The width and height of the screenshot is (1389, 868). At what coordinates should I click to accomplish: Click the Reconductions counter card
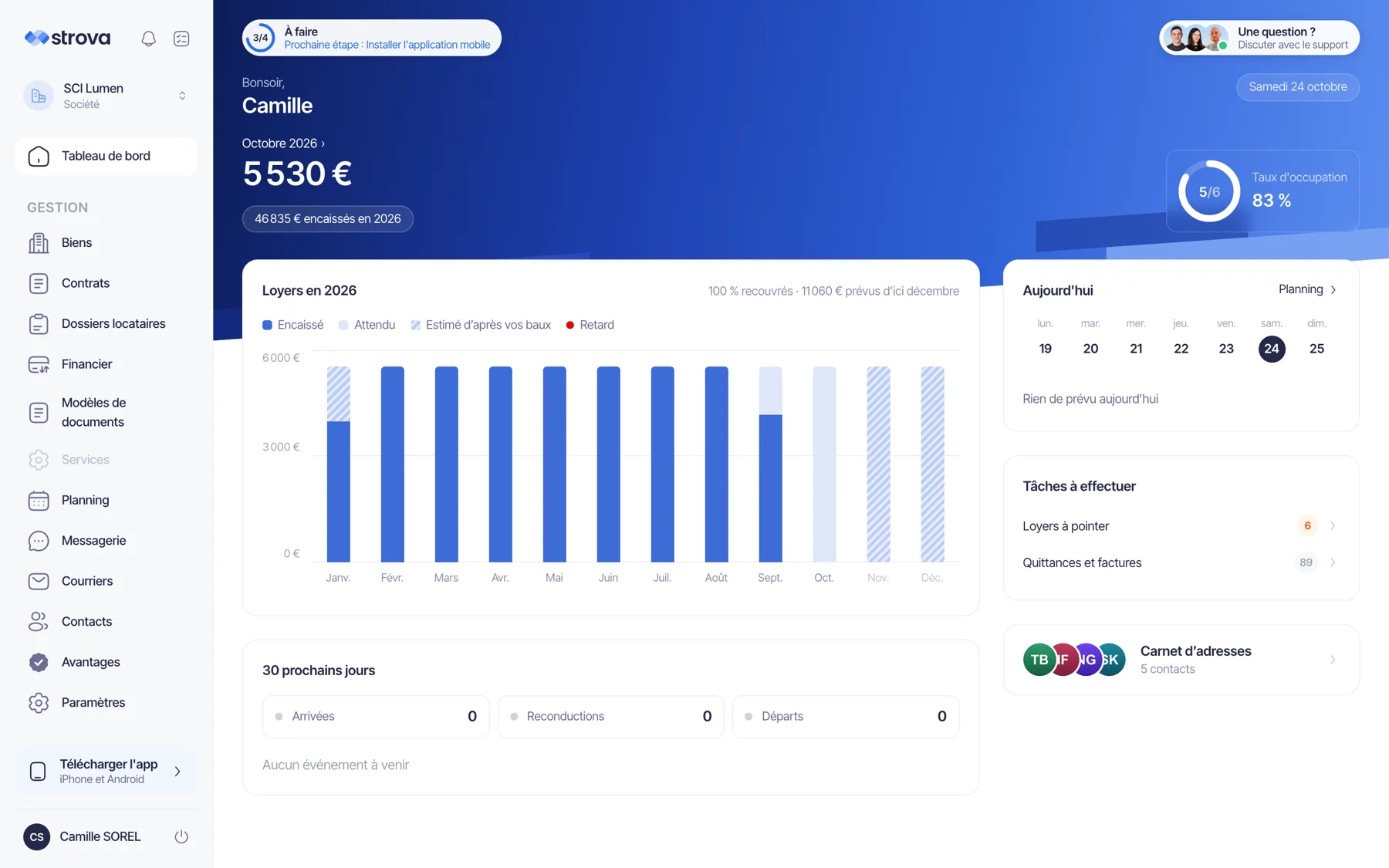coord(611,717)
